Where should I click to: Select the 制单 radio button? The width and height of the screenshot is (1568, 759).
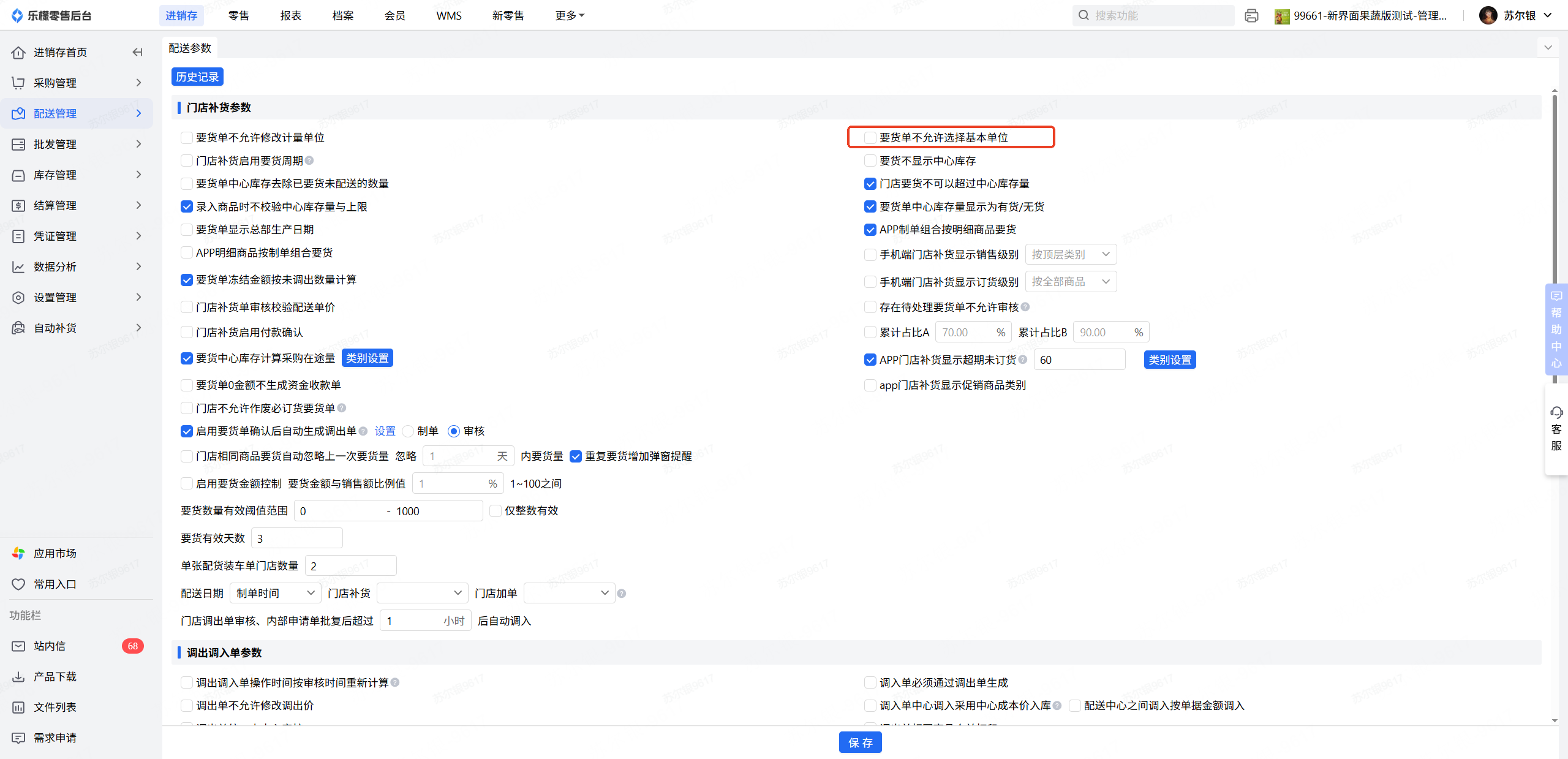(x=408, y=431)
